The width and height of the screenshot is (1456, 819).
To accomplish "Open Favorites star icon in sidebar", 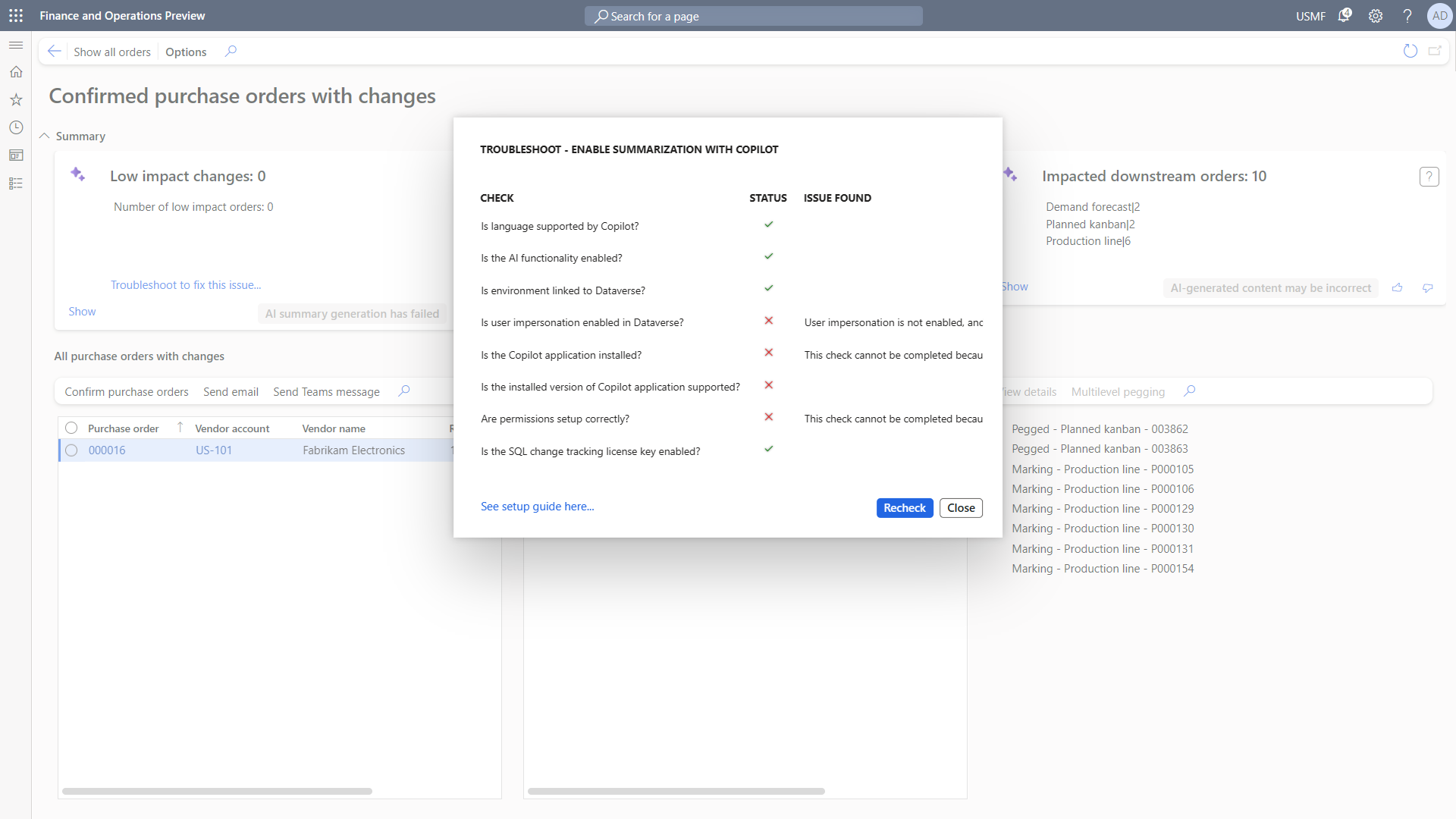I will (16, 100).
